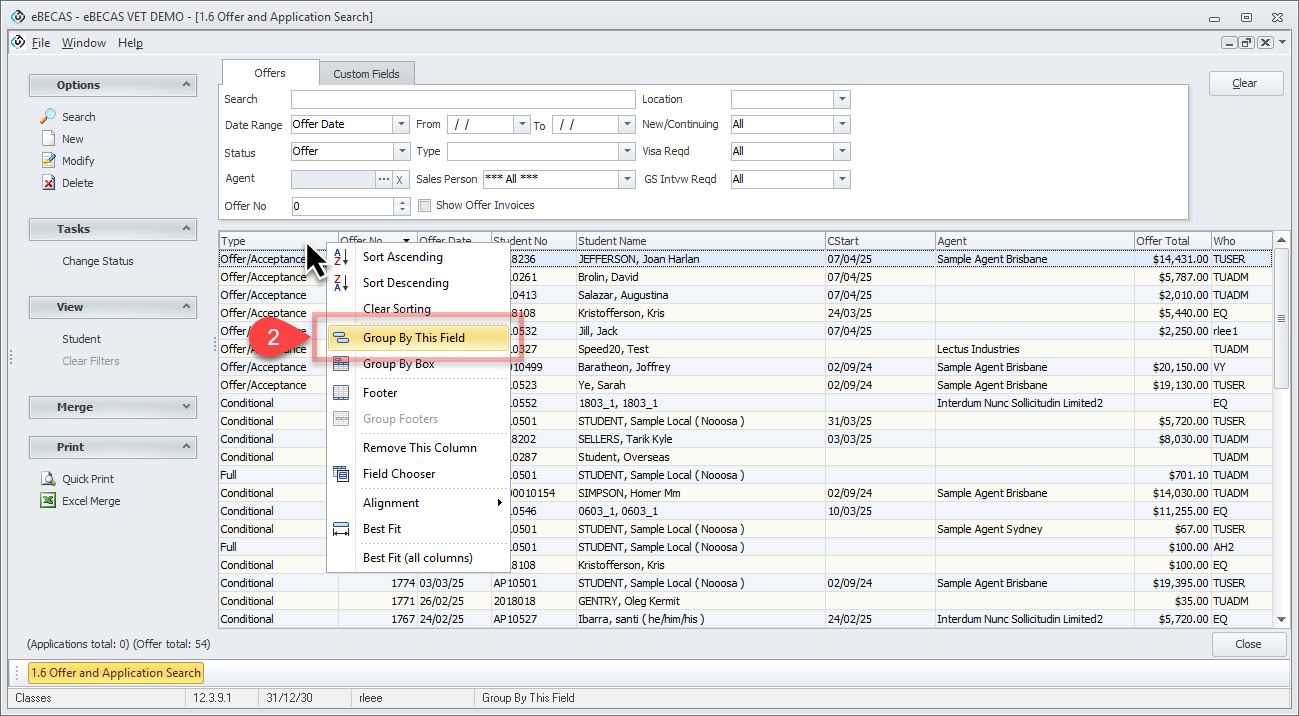1299x716 pixels.
Task: Expand the Merge panel section
Action: [186, 407]
